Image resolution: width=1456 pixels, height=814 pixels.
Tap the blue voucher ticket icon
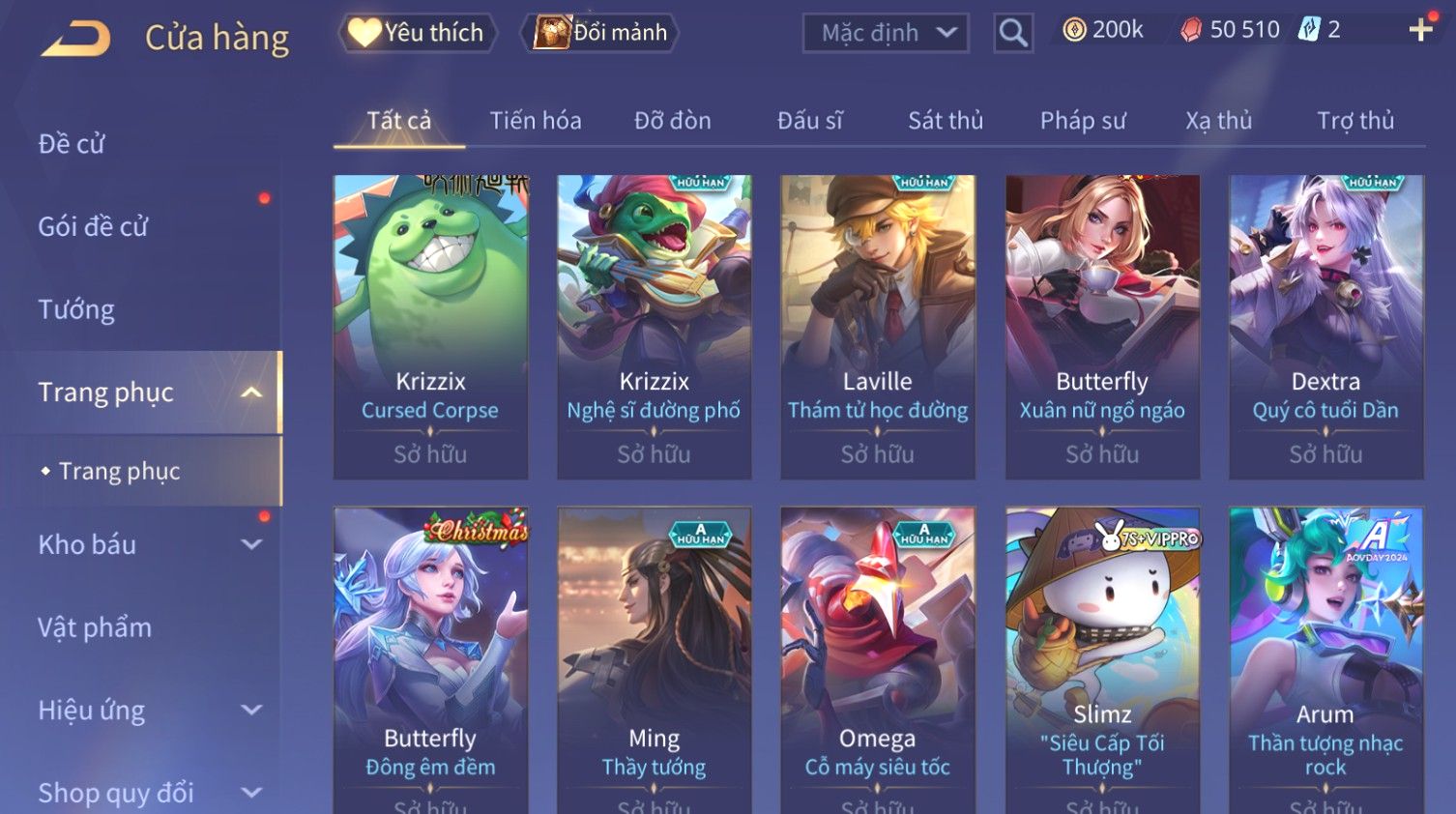coord(1308,29)
